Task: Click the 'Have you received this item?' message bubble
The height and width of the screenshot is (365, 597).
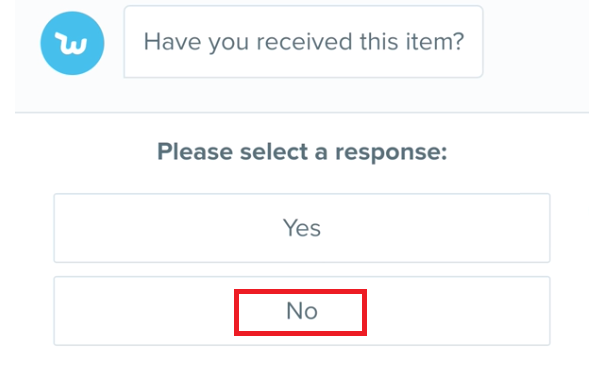Action: (303, 41)
